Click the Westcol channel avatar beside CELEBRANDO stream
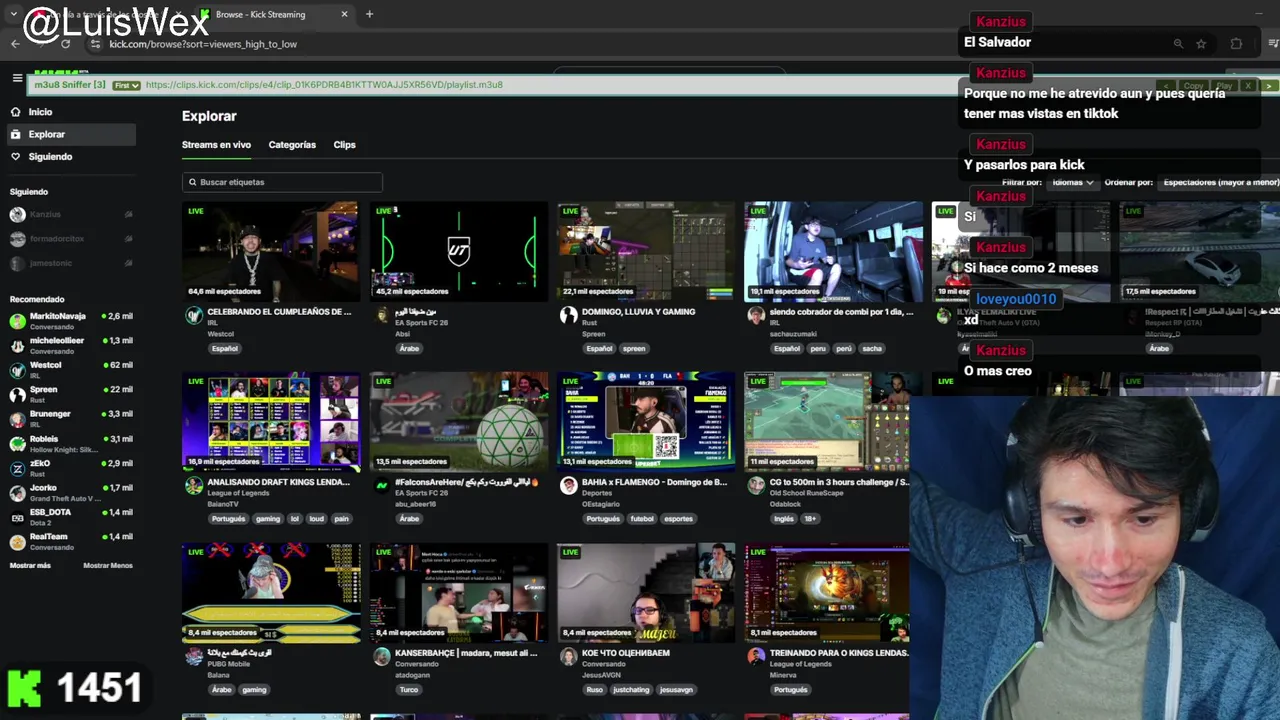This screenshot has height=720, width=1280. click(194, 316)
